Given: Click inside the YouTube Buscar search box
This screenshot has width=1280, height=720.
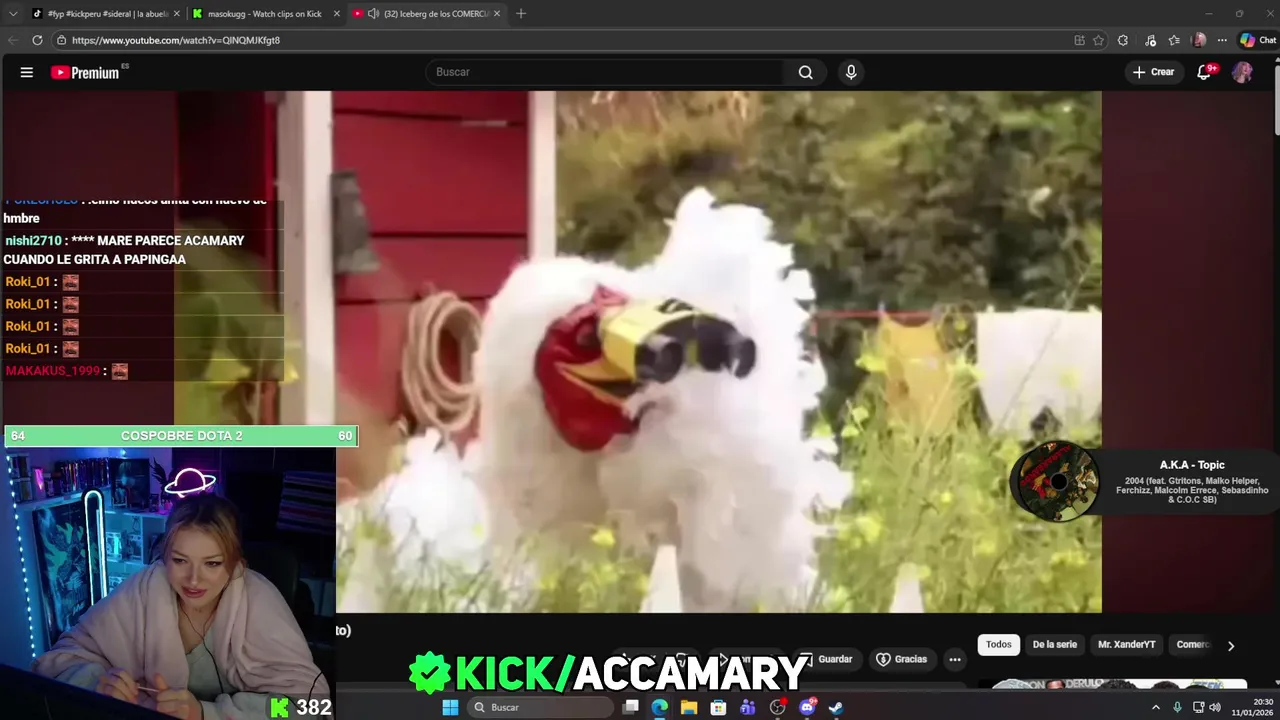Looking at the screenshot, I should [x=605, y=72].
